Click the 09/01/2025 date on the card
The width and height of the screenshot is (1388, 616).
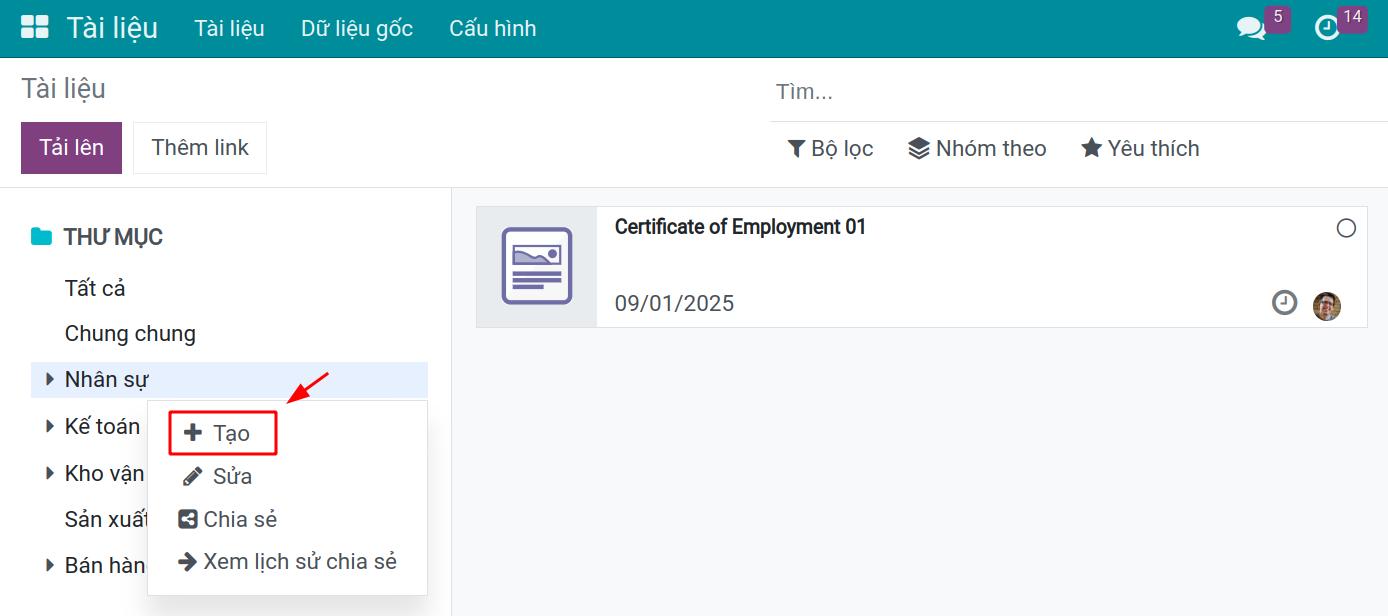click(x=674, y=303)
